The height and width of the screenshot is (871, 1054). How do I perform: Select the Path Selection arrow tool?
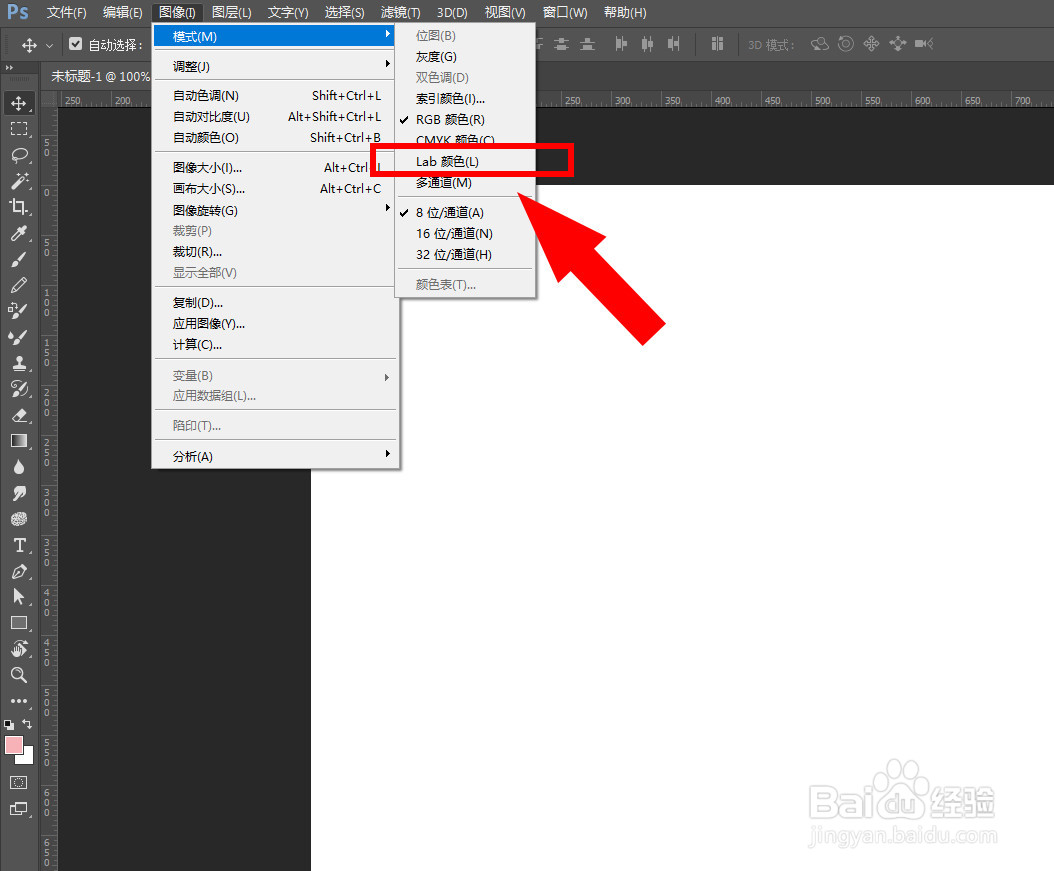[19, 597]
